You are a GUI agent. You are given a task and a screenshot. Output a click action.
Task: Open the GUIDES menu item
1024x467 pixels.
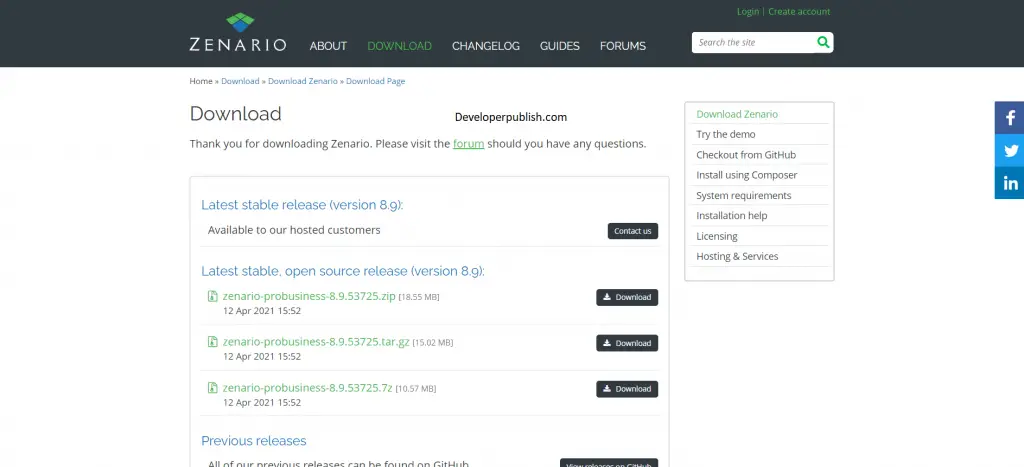560,46
